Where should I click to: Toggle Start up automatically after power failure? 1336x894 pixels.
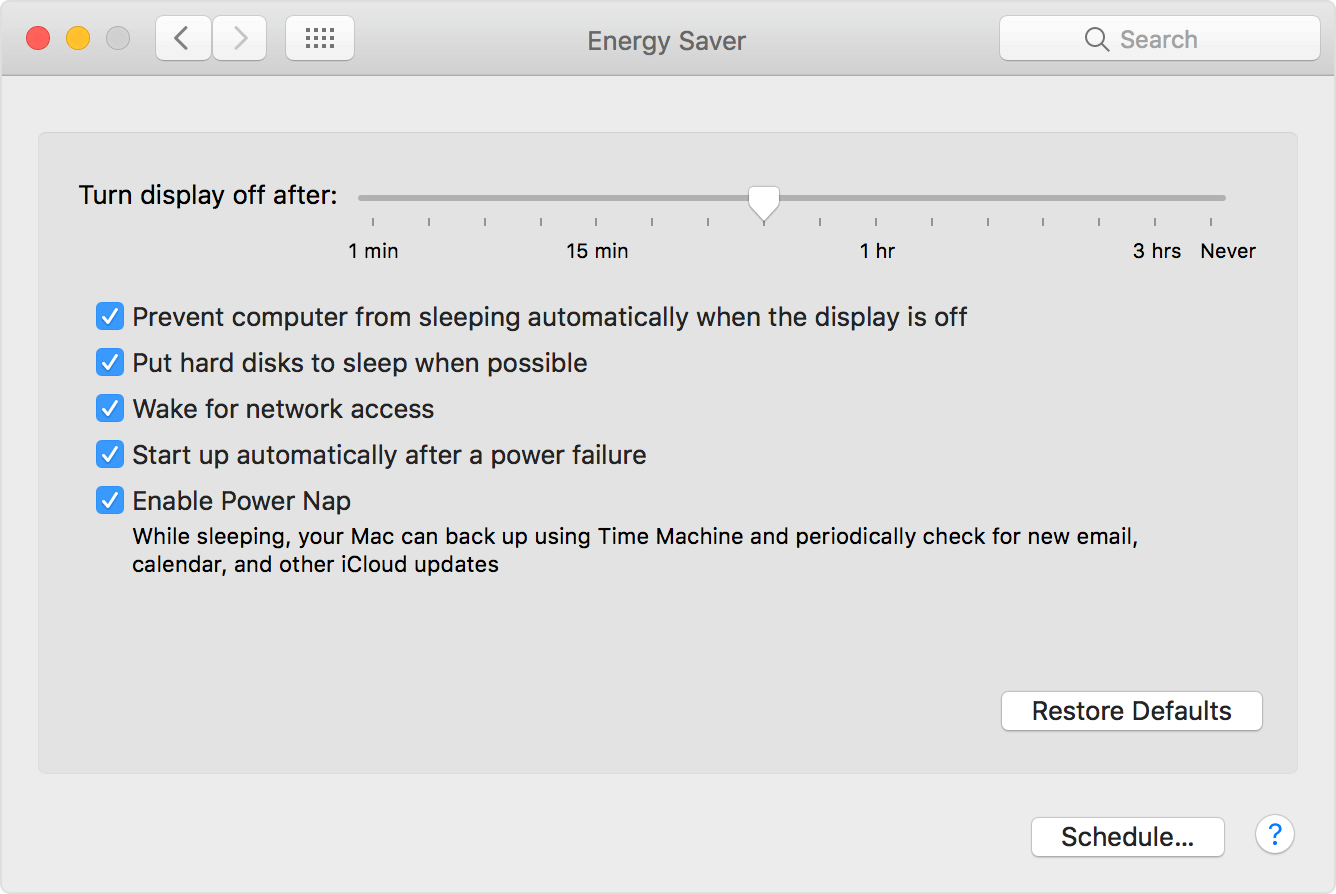coord(109,454)
